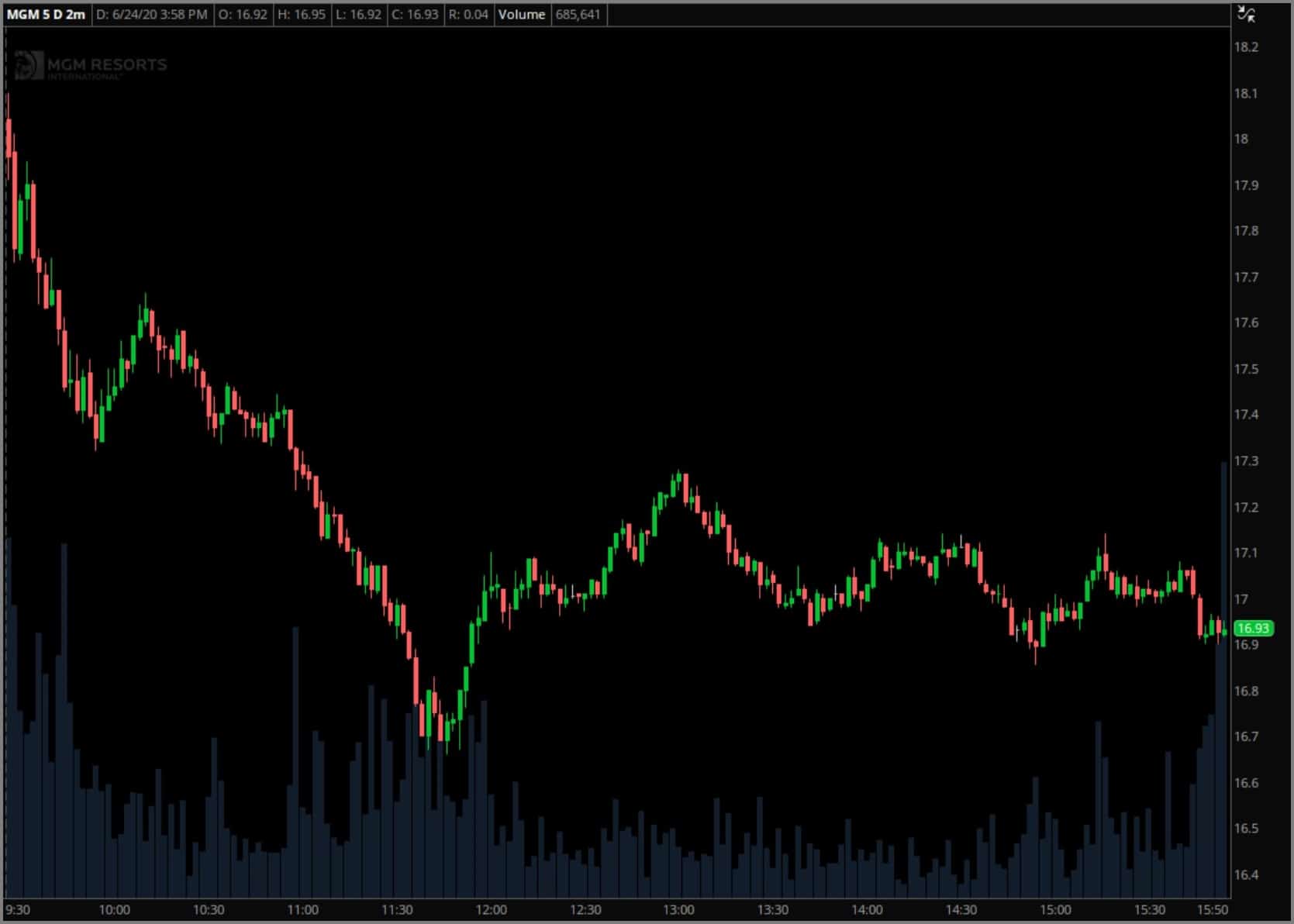This screenshot has width=1294, height=924.
Task: Click the 10:00 time axis label
Action: click(115, 909)
